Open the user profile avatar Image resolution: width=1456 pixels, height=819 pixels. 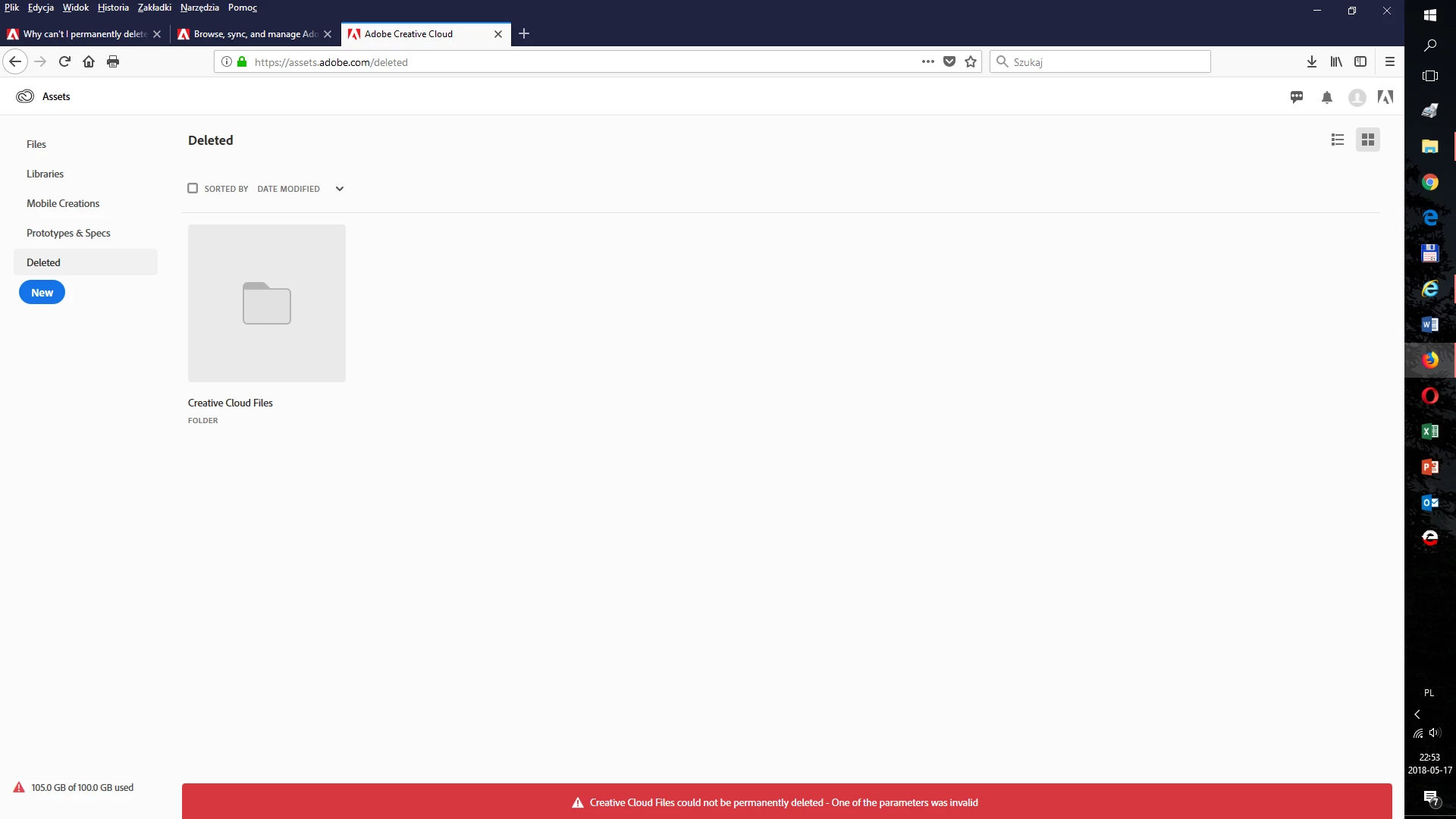click(x=1357, y=97)
